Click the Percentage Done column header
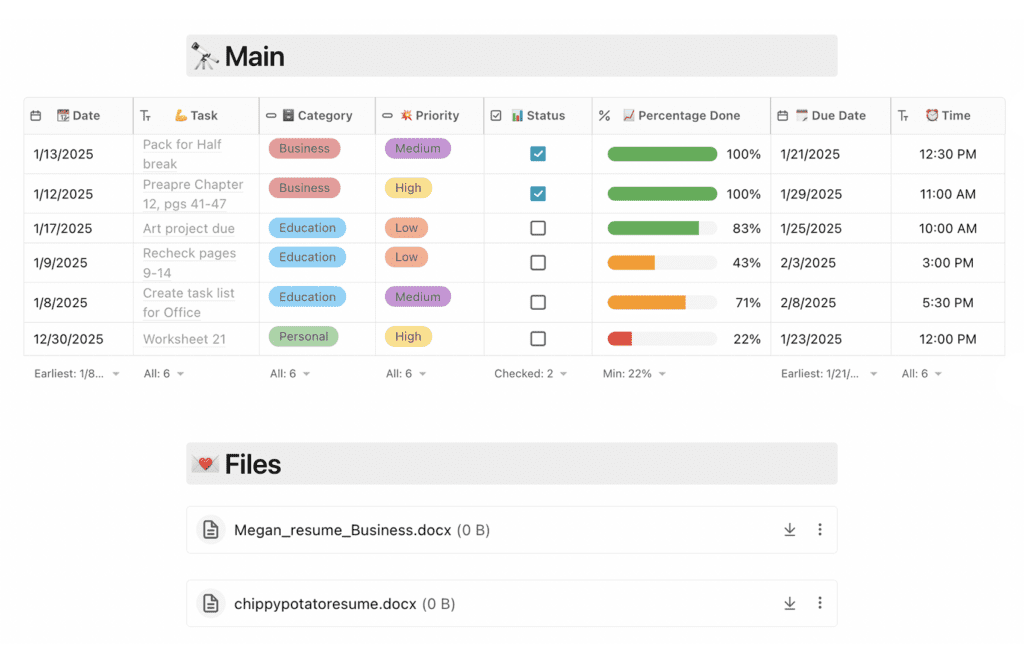The image size is (1024, 663). [680, 116]
